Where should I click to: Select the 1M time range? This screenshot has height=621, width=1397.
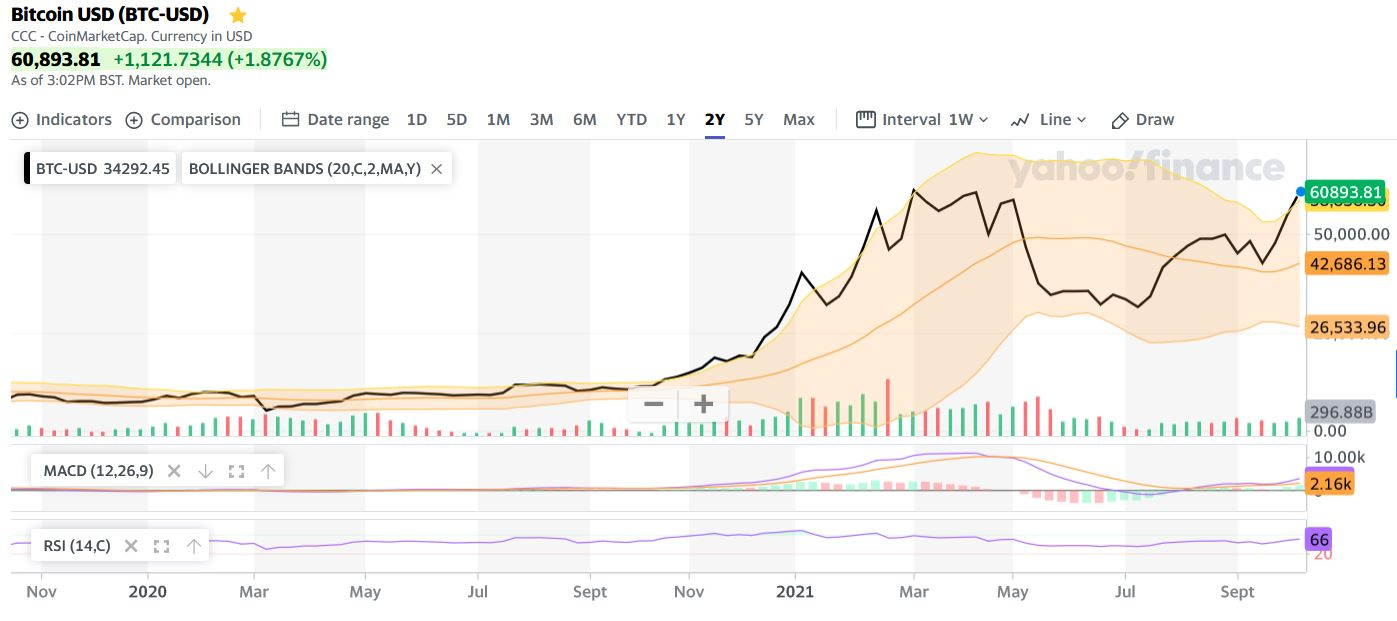[498, 119]
